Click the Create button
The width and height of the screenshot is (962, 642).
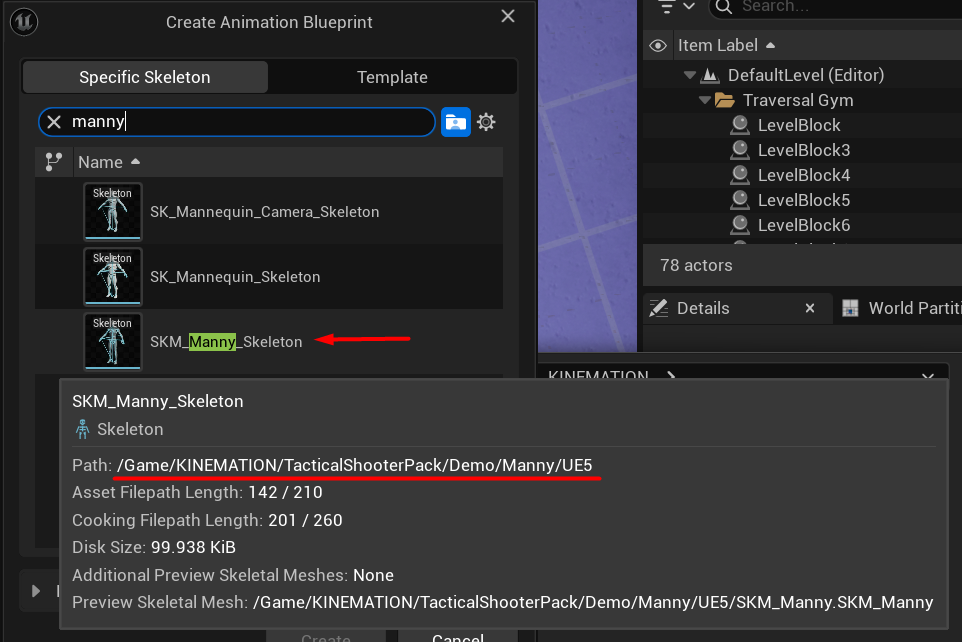326,637
